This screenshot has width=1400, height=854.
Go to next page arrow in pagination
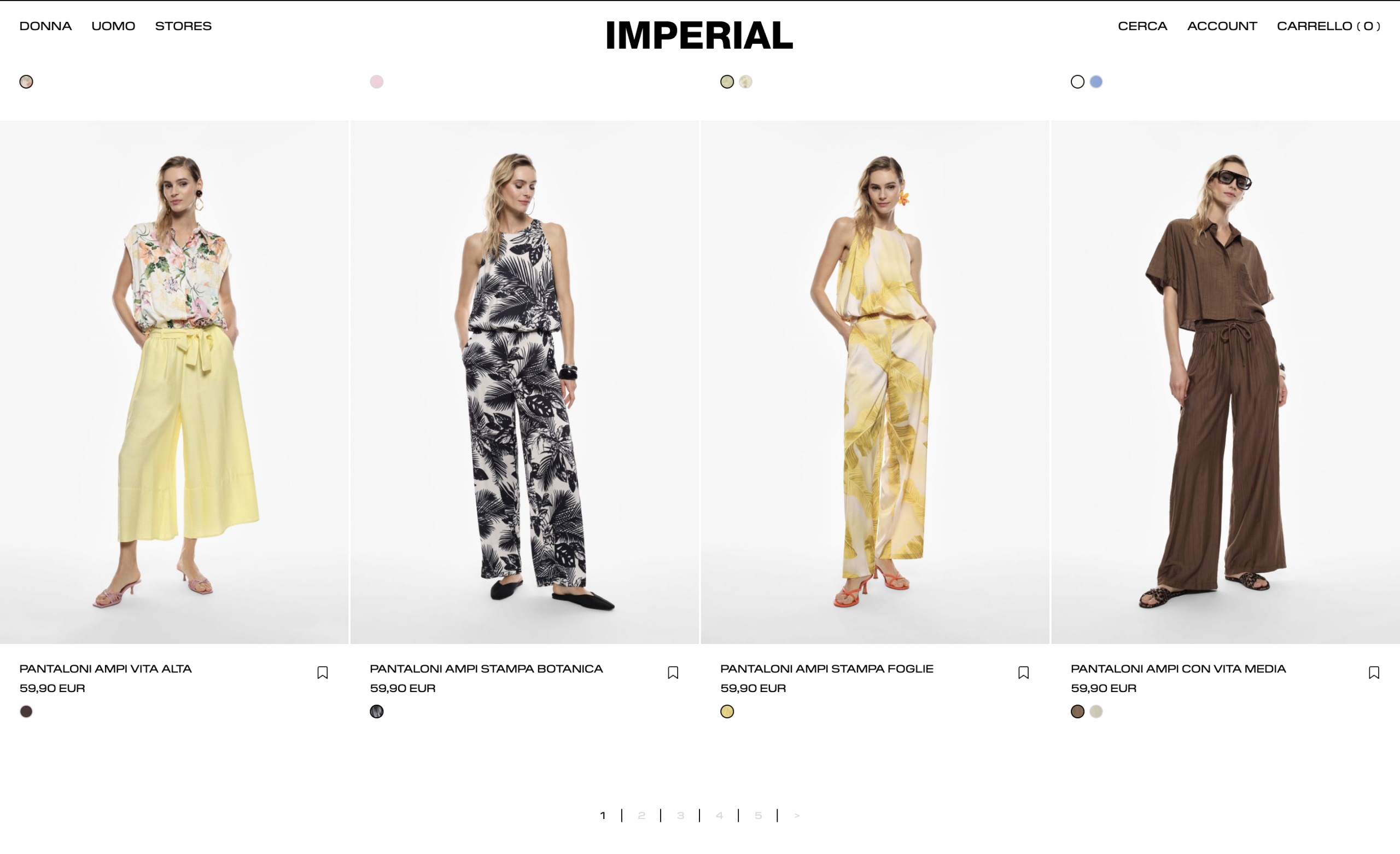tap(797, 816)
